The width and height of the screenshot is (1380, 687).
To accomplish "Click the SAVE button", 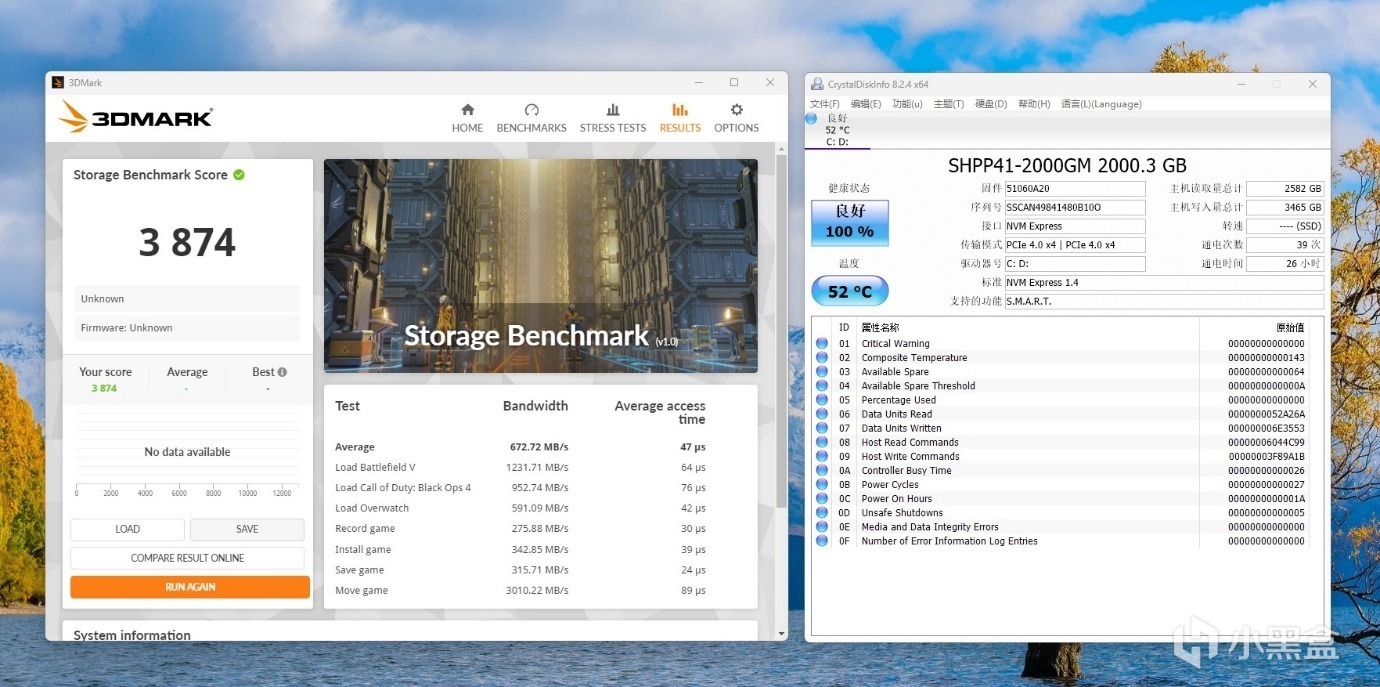I will click(247, 529).
